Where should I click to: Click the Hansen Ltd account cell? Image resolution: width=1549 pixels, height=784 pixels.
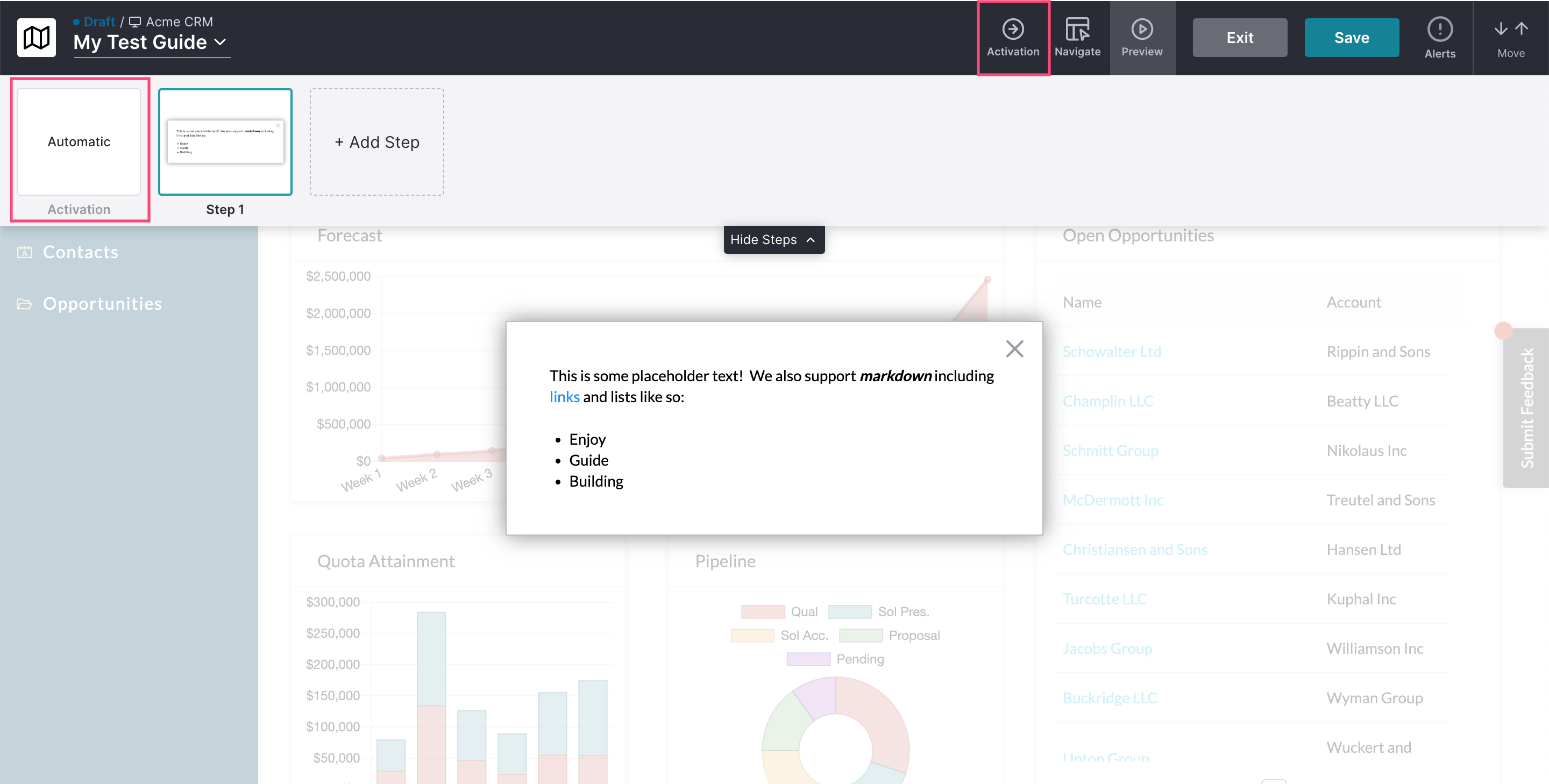[x=1363, y=550]
